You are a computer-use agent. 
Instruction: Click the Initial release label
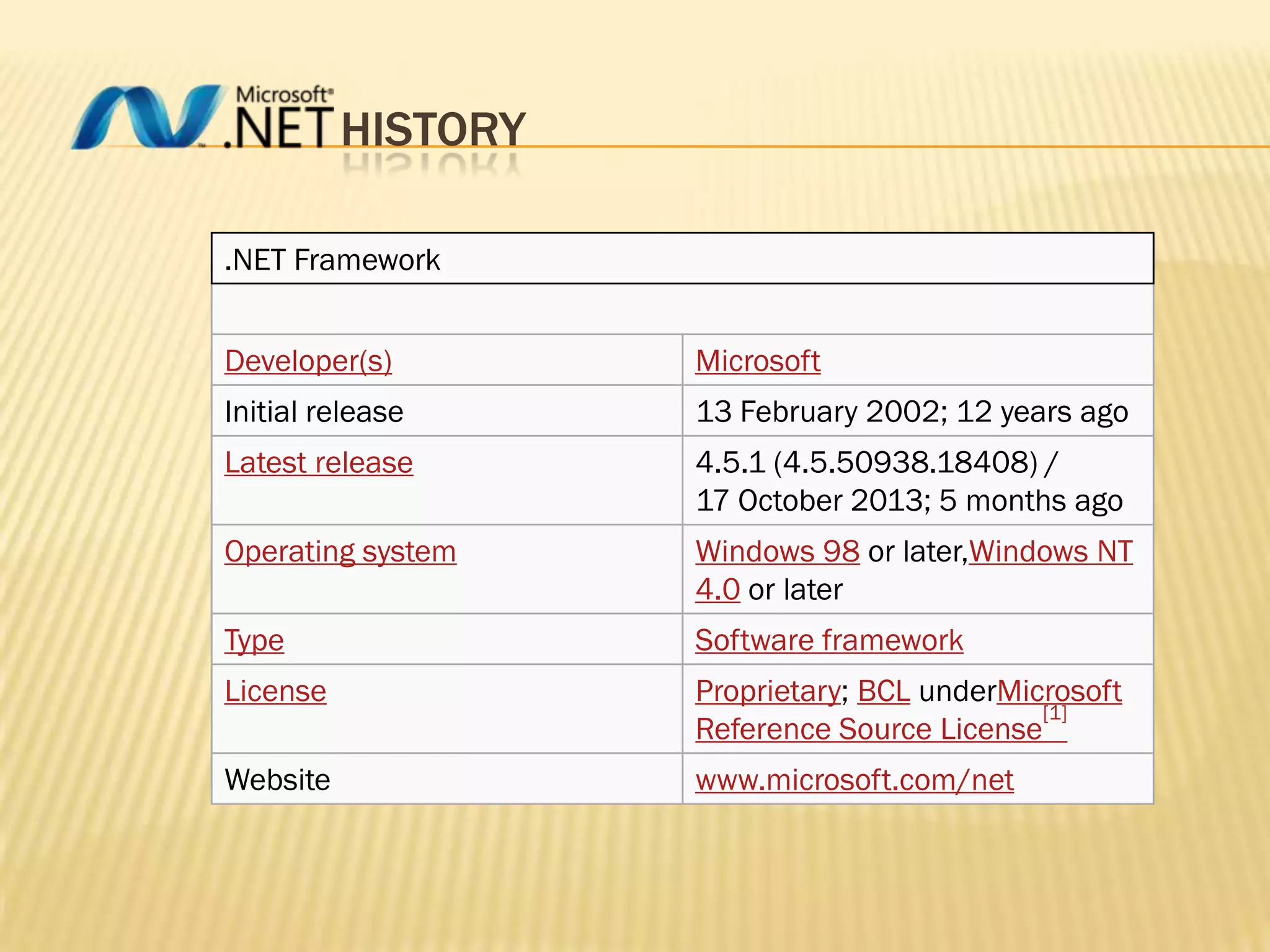pos(314,412)
